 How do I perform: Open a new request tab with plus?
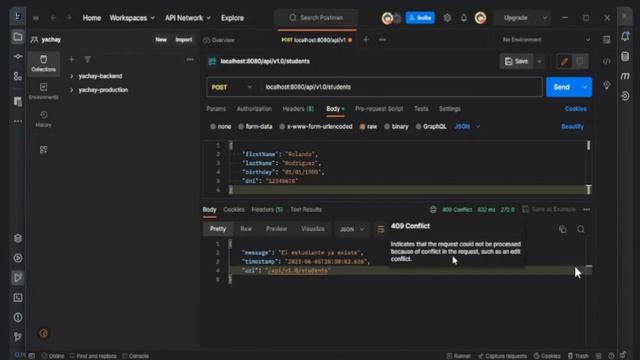pos(366,40)
